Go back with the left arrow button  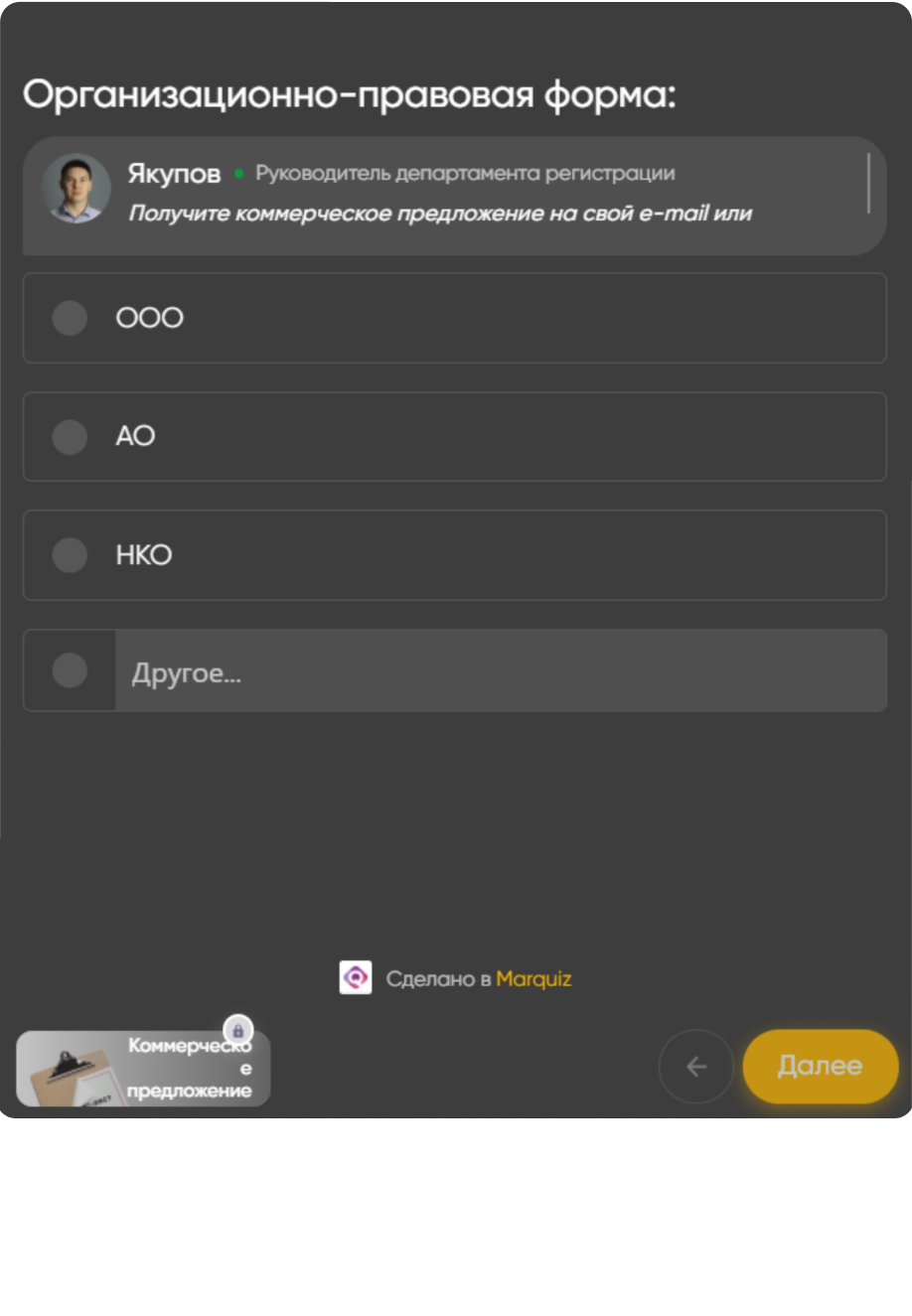click(695, 1066)
